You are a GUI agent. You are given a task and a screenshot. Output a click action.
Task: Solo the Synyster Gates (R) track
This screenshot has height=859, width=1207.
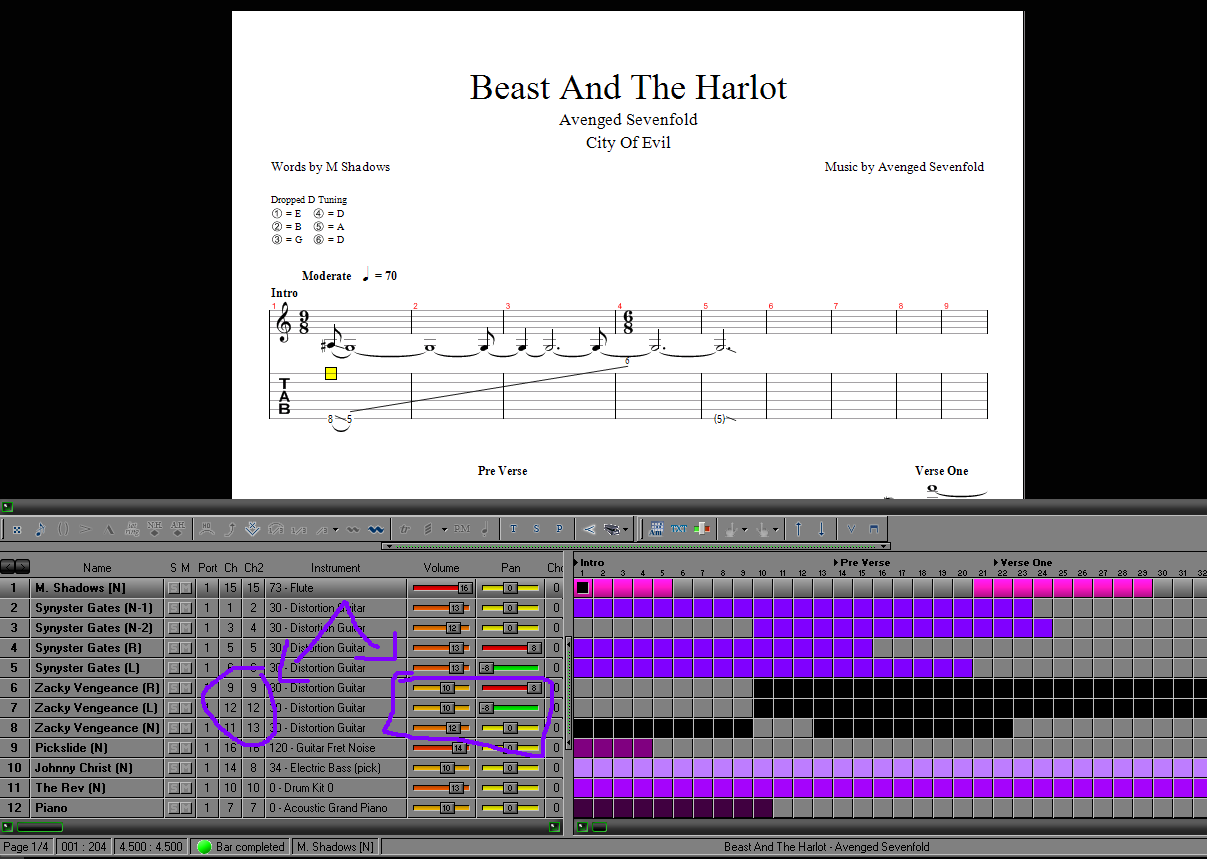point(174,648)
